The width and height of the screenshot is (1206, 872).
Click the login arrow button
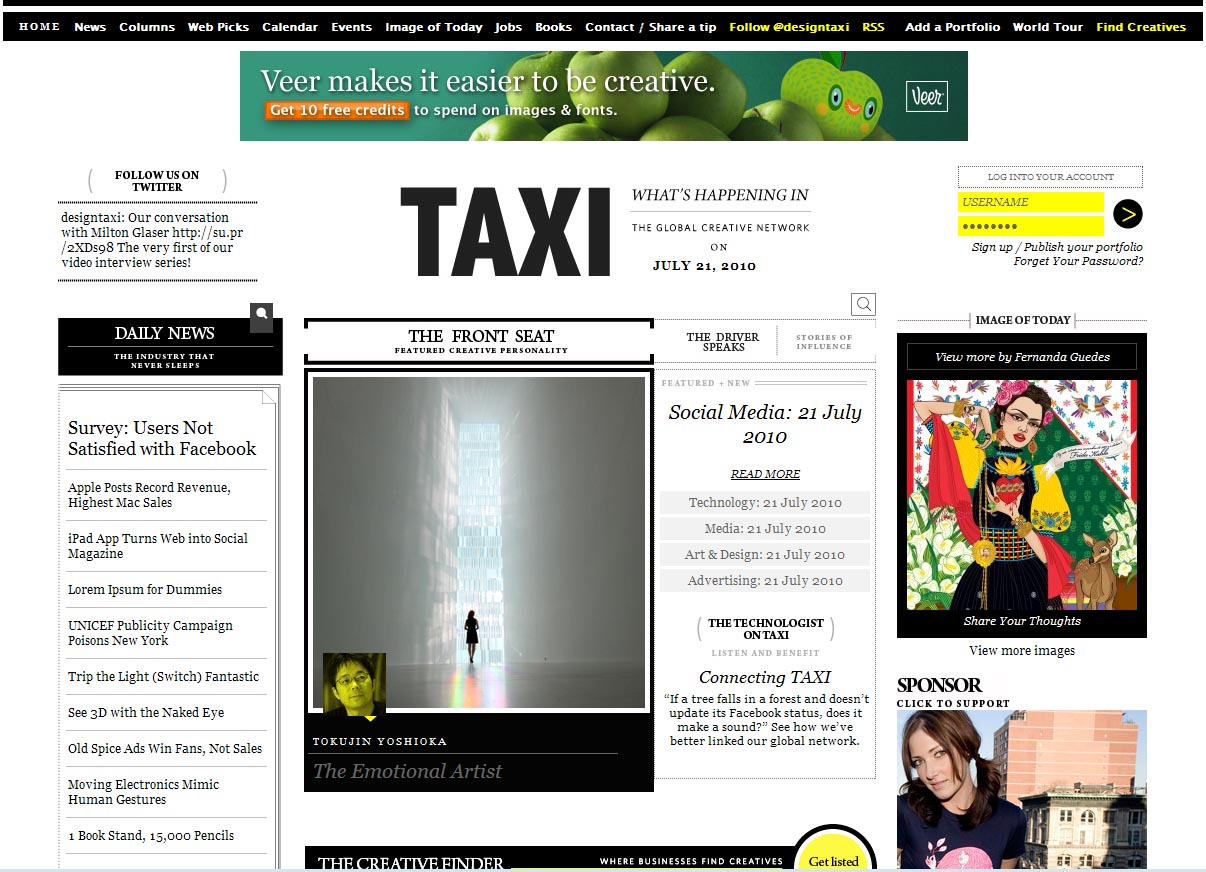1127,213
